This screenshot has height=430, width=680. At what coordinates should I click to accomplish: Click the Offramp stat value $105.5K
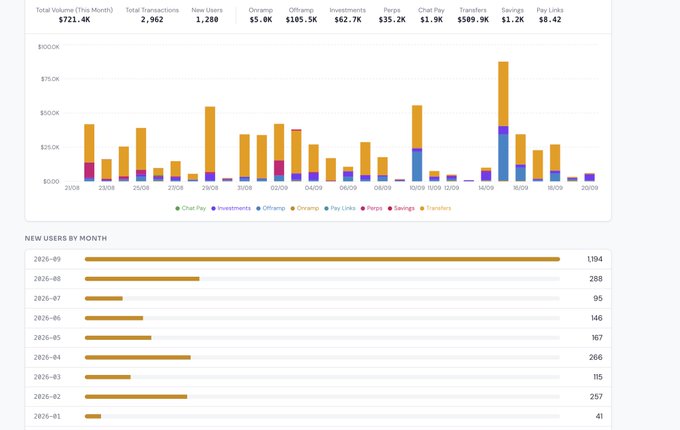click(x=301, y=20)
